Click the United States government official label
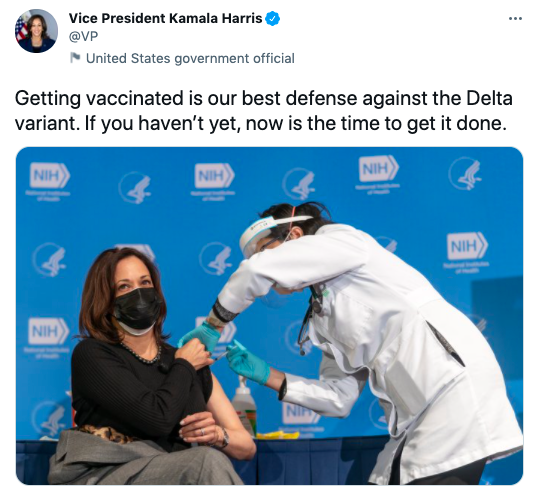The image size is (536, 498). (190, 58)
